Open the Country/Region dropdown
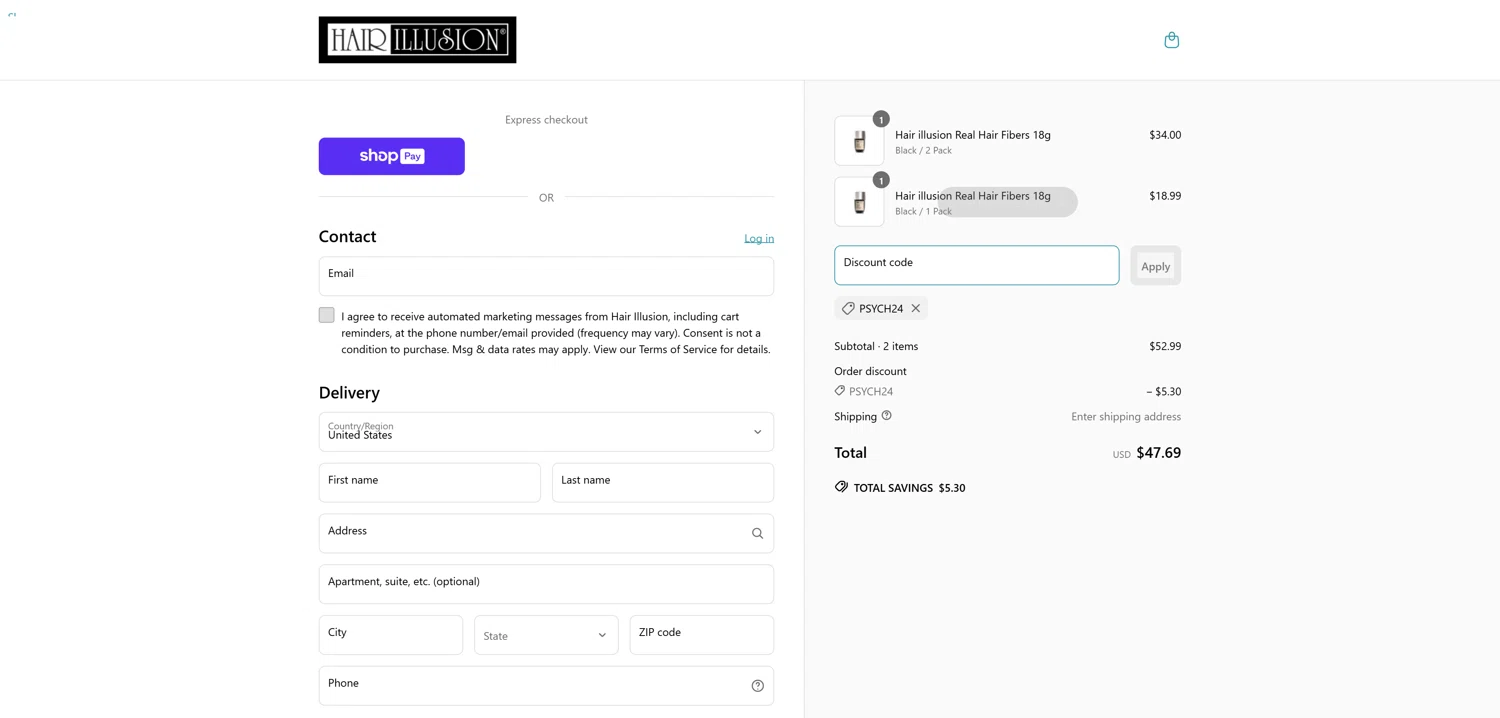Viewport: 1500px width, 718px height. 546,432
